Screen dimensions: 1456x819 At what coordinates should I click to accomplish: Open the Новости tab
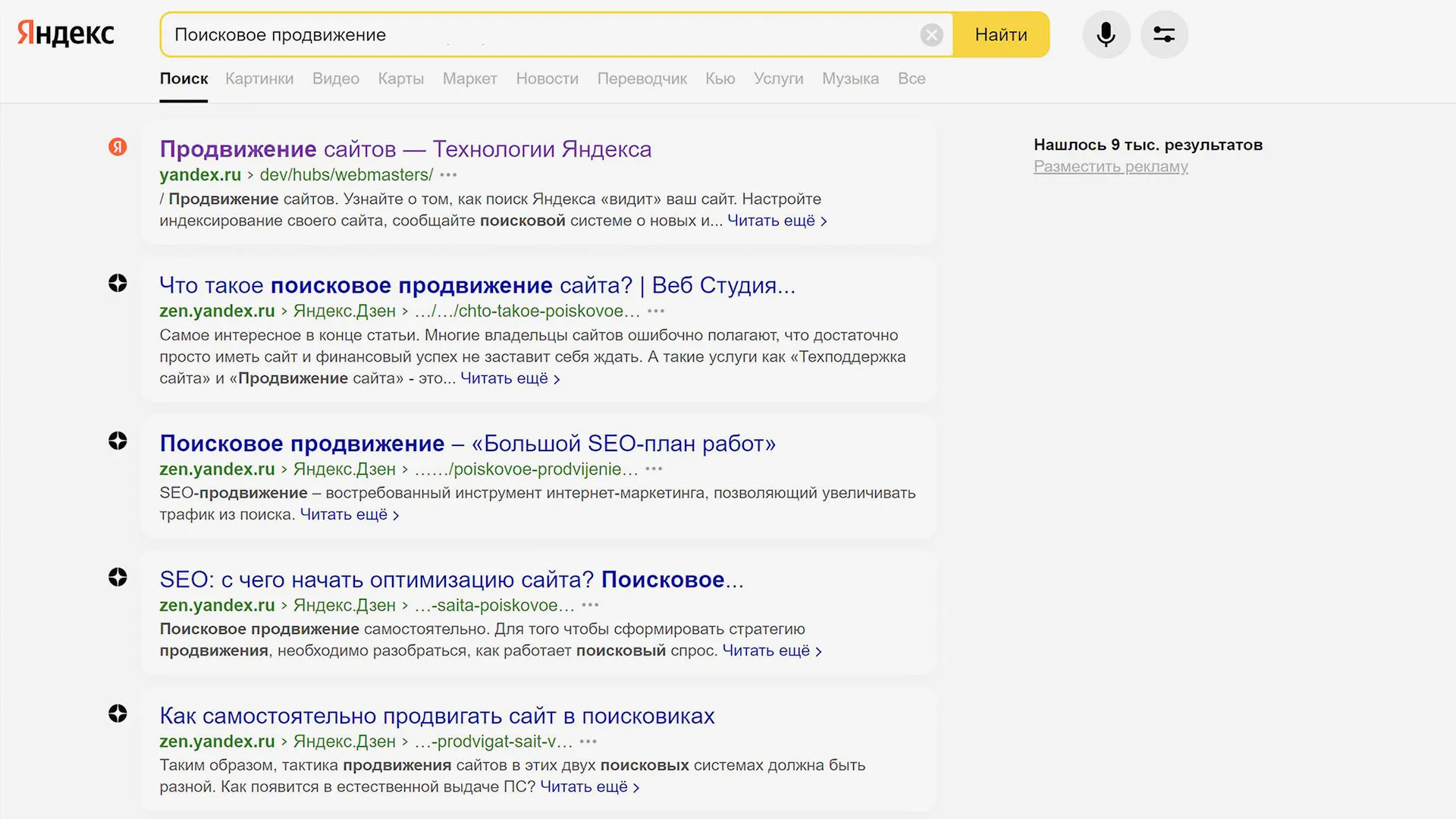pos(547,79)
